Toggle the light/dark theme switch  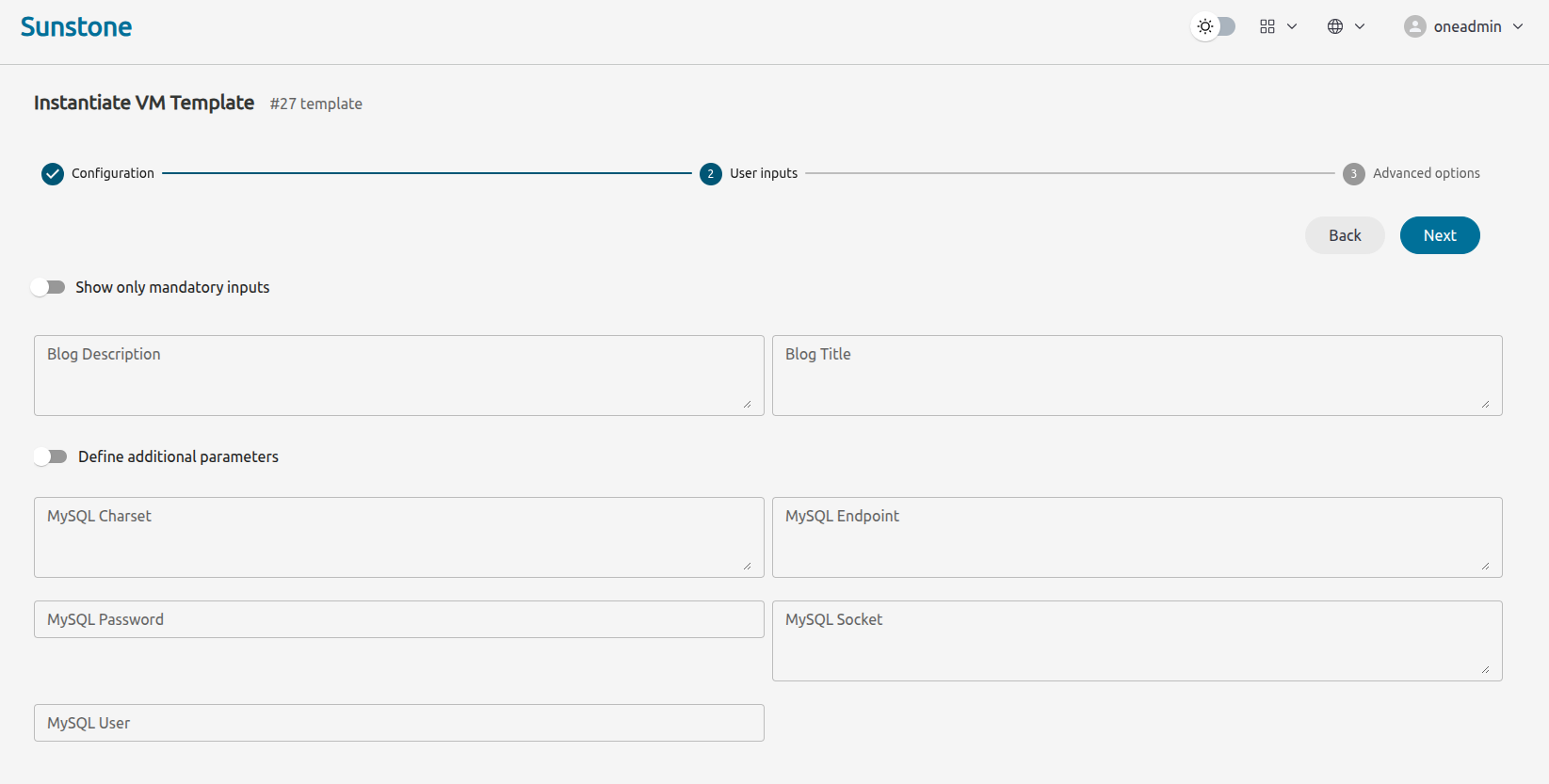click(x=1214, y=26)
